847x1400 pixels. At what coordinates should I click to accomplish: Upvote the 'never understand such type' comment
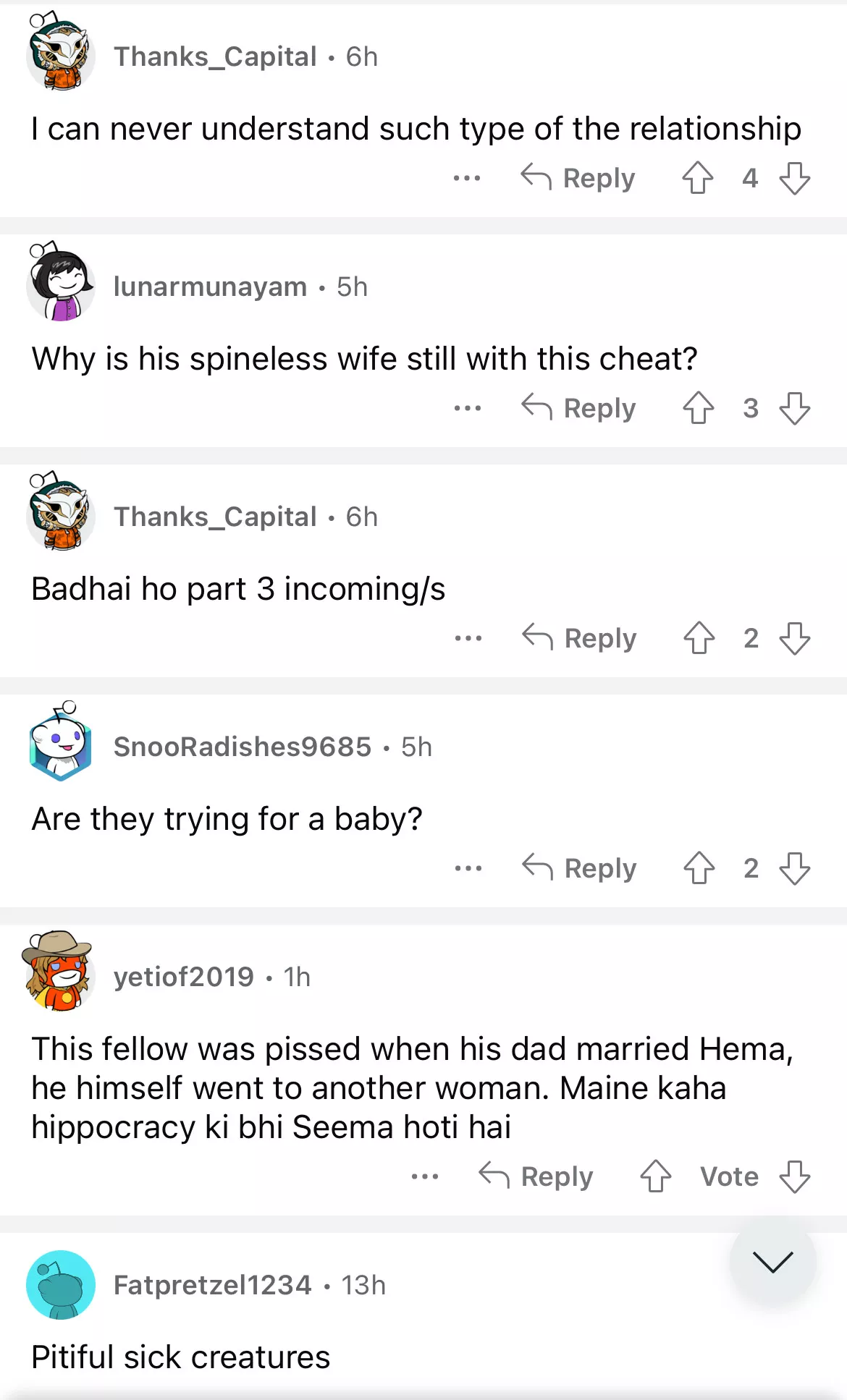pos(698,178)
